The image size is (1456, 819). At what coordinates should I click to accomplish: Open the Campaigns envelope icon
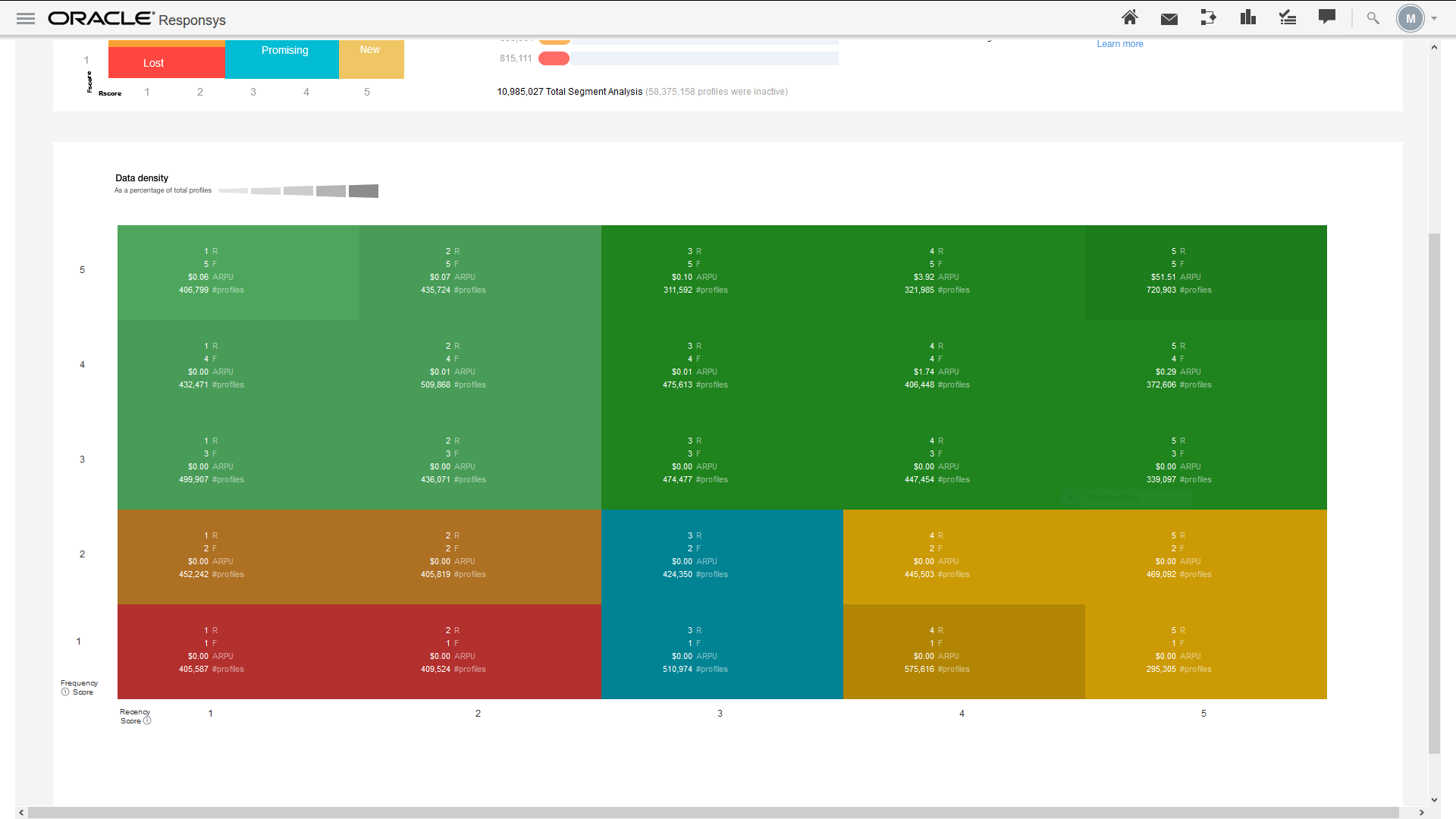pyautogui.click(x=1169, y=19)
